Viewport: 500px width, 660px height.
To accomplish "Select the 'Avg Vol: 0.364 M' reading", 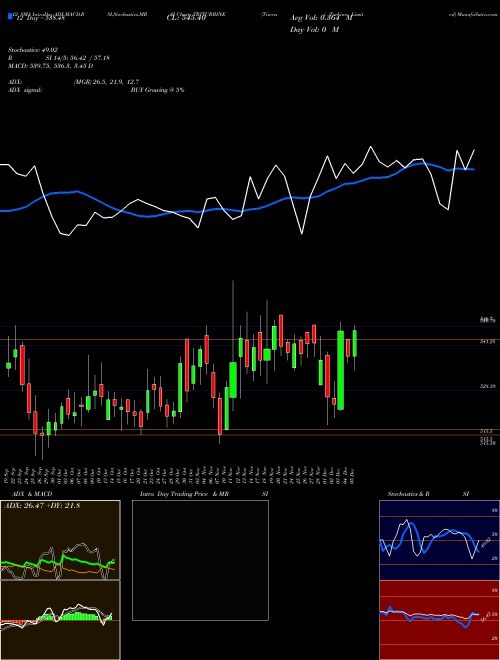I will pyautogui.click(x=321, y=18).
